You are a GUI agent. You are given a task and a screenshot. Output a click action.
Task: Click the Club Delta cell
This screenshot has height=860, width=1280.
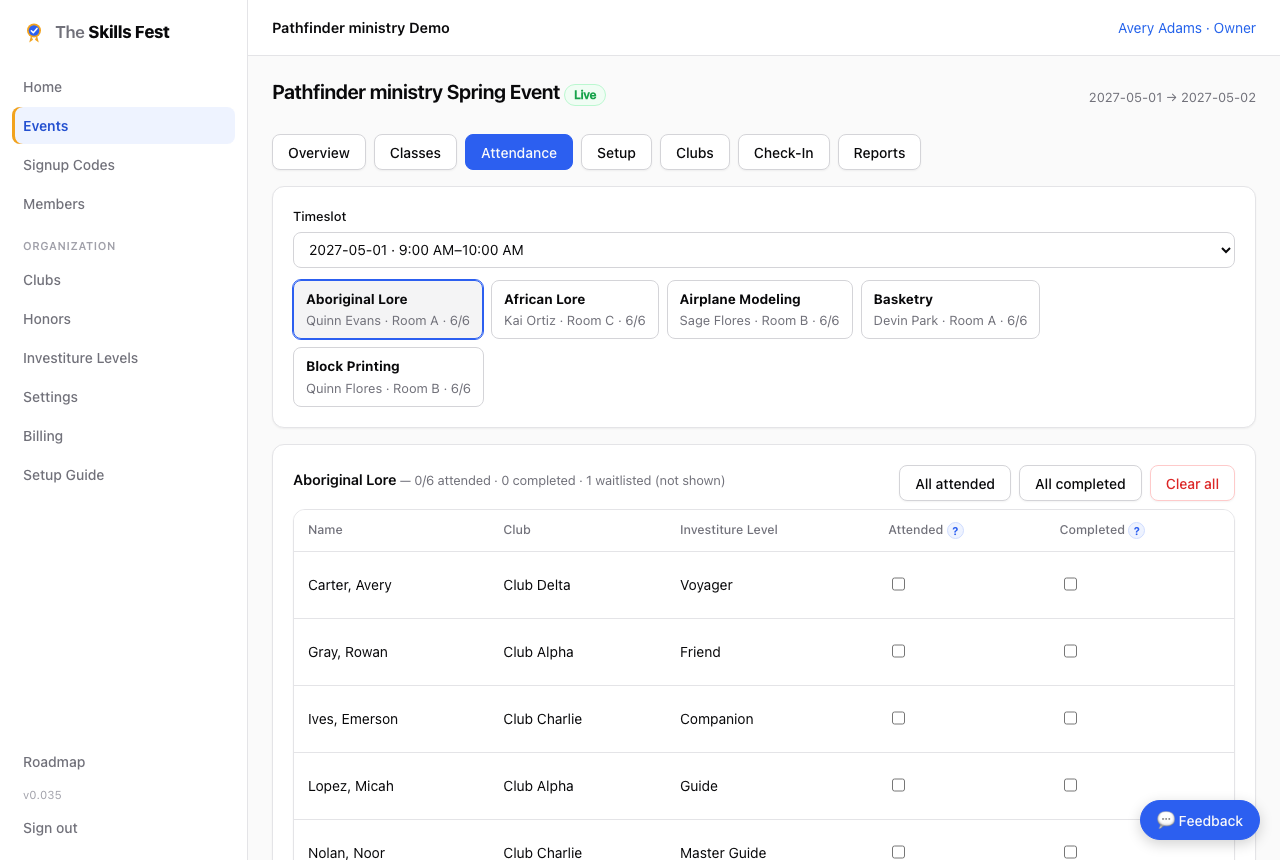[x=537, y=585]
